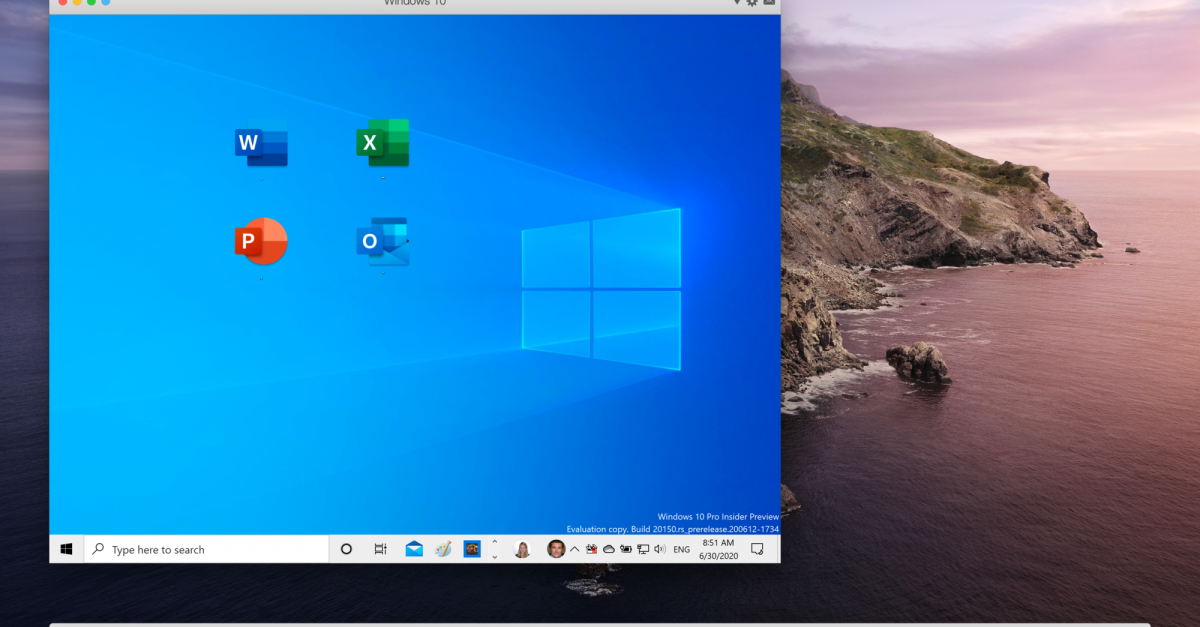The image size is (1200, 627).
Task: Open Task View on the taskbar
Action: pyautogui.click(x=380, y=549)
